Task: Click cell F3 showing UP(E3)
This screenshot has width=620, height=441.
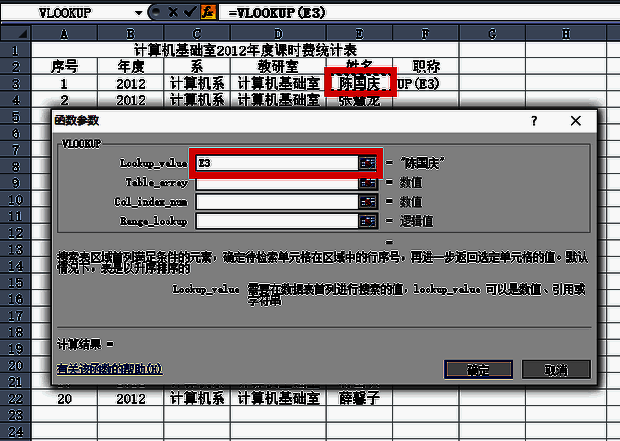Action: [x=426, y=83]
